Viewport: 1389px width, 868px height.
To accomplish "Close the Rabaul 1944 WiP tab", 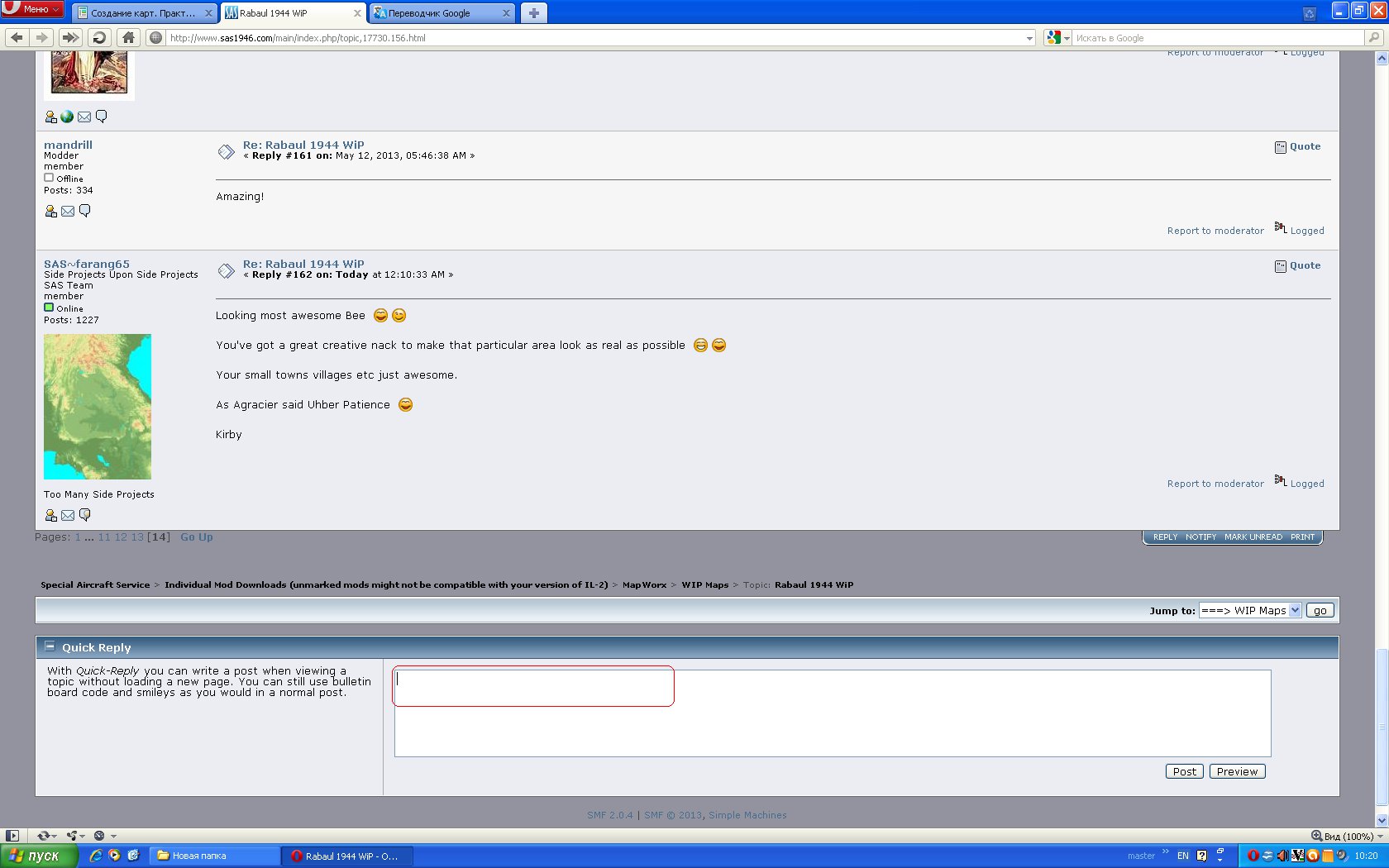I will (357, 13).
